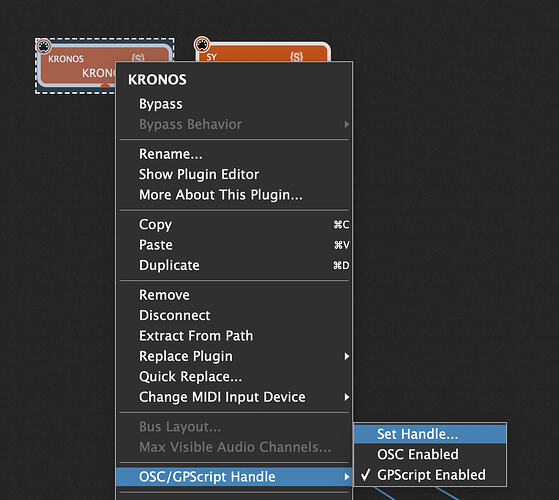Click the MIDI icon on KRONOS block
559x500 pixels.
pyautogui.click(x=43, y=46)
